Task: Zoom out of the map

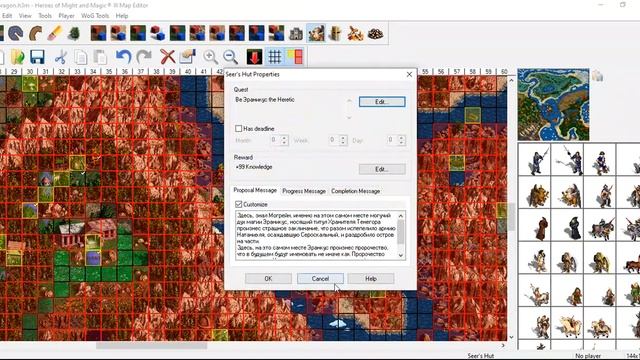Action: (230, 57)
